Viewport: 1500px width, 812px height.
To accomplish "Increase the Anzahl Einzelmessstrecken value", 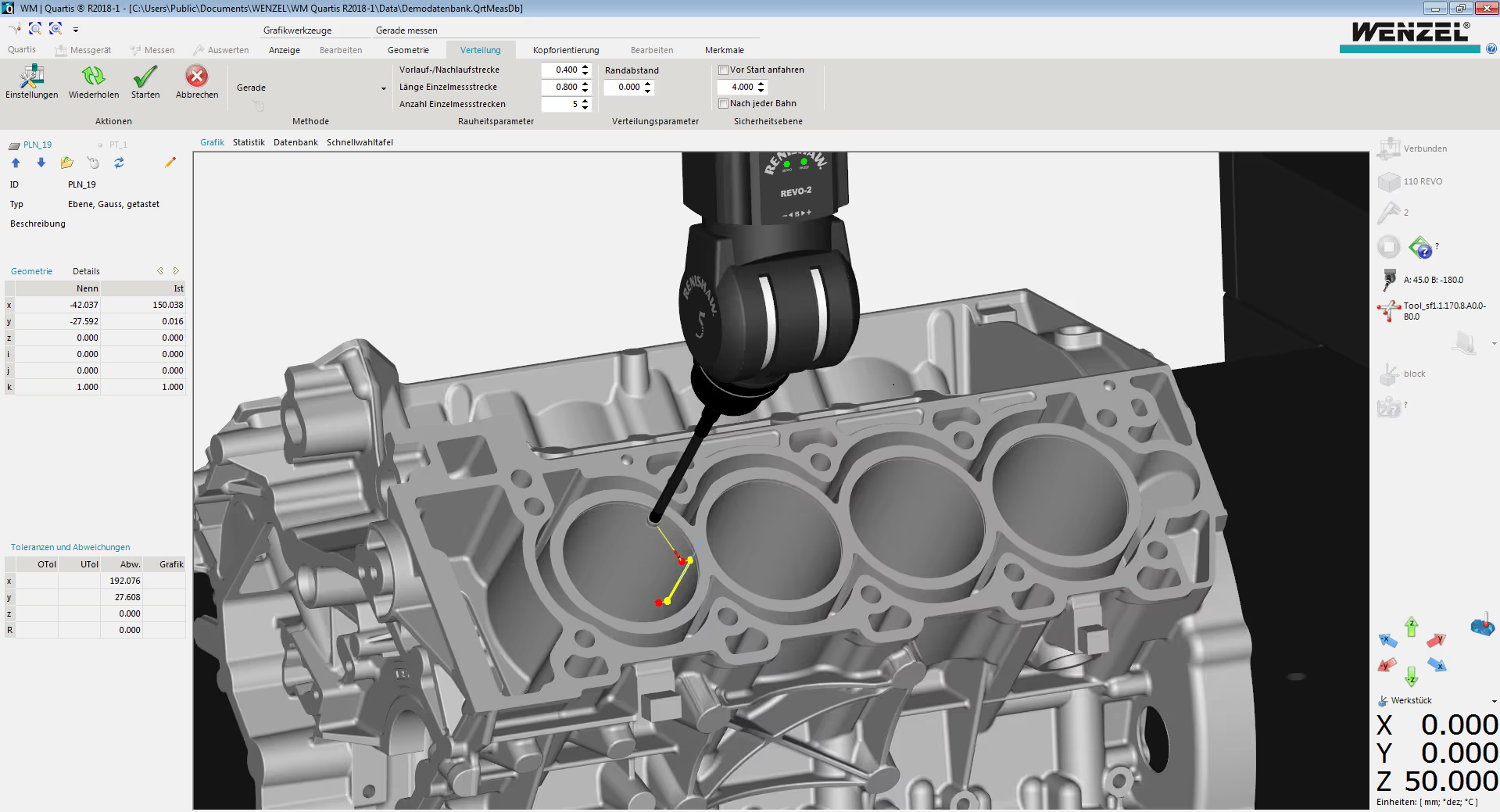I will pyautogui.click(x=585, y=101).
